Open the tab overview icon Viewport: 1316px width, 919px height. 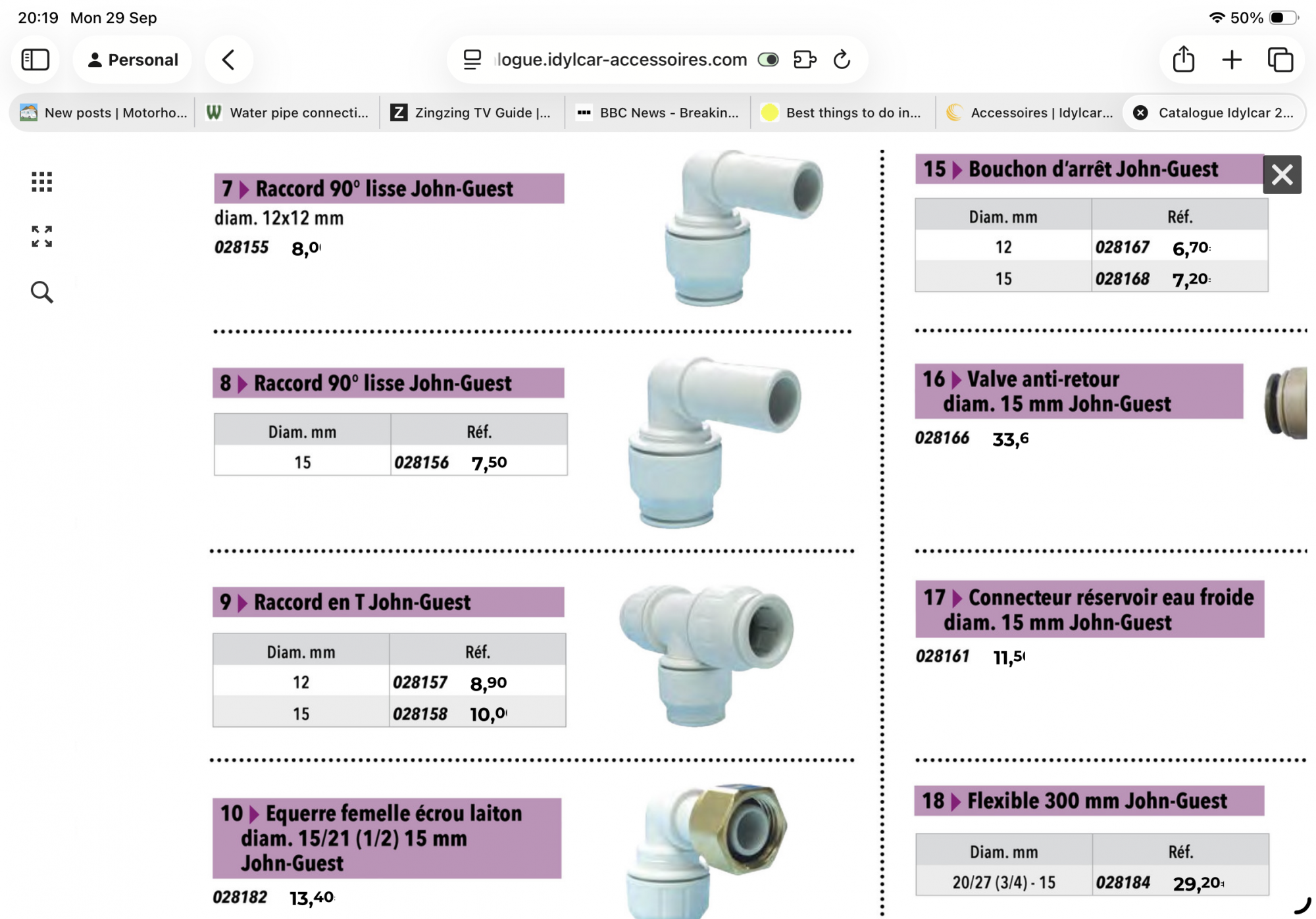[x=1280, y=60]
